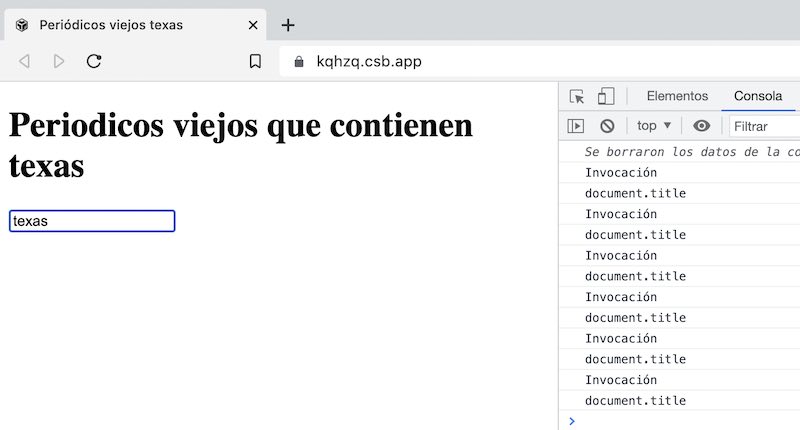The height and width of the screenshot is (430, 800).
Task: Select the Consola tab
Action: [758, 96]
